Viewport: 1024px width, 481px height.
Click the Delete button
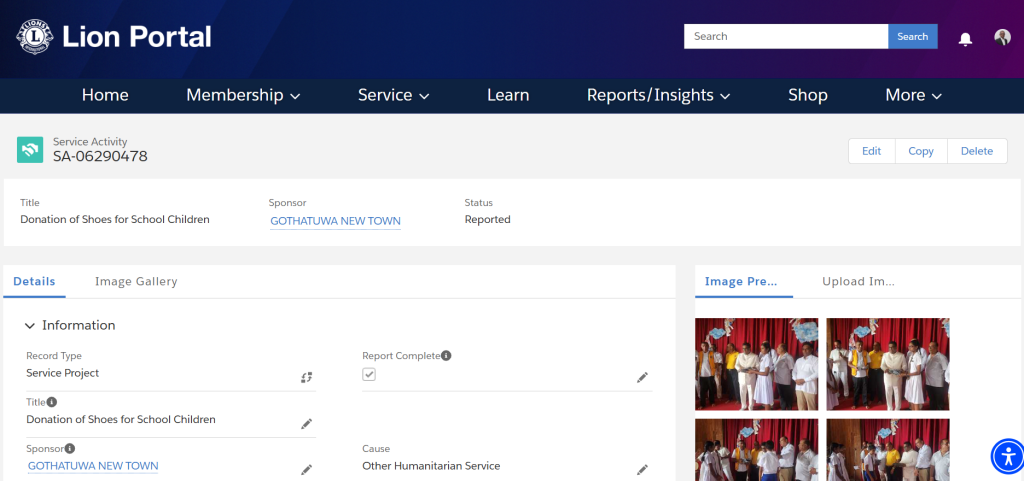click(x=977, y=151)
